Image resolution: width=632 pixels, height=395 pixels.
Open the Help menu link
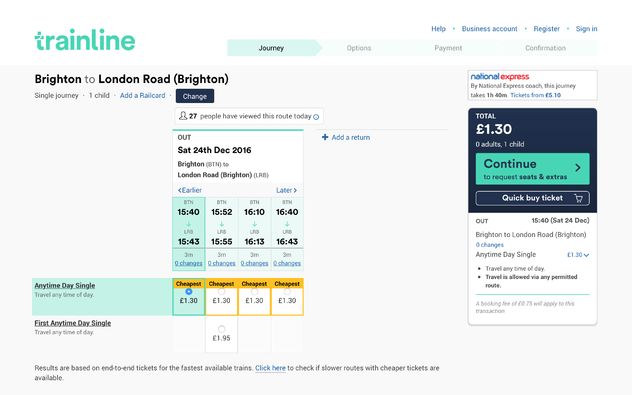coord(438,29)
